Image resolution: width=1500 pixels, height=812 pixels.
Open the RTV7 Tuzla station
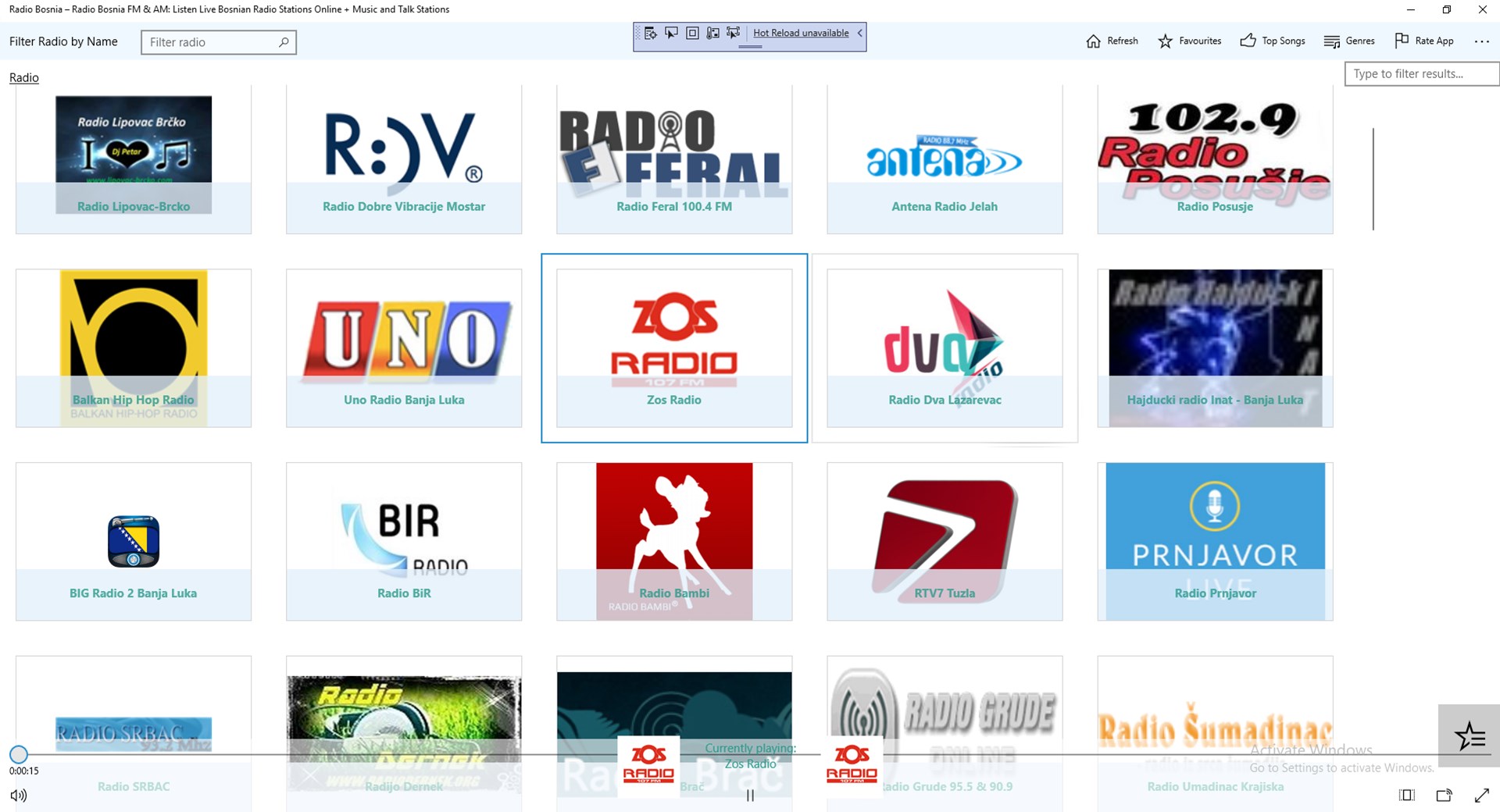[x=945, y=542]
